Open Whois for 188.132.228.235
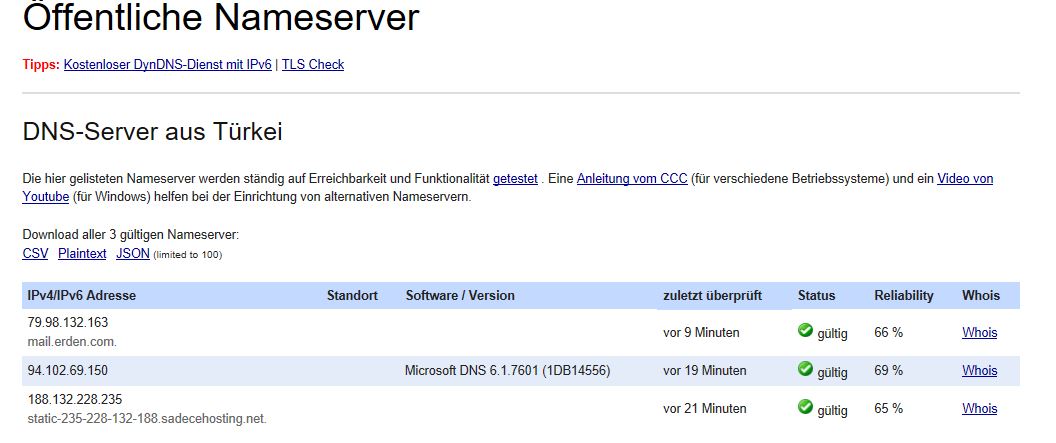Image resolution: width=1056 pixels, height=443 pixels. 980,408
